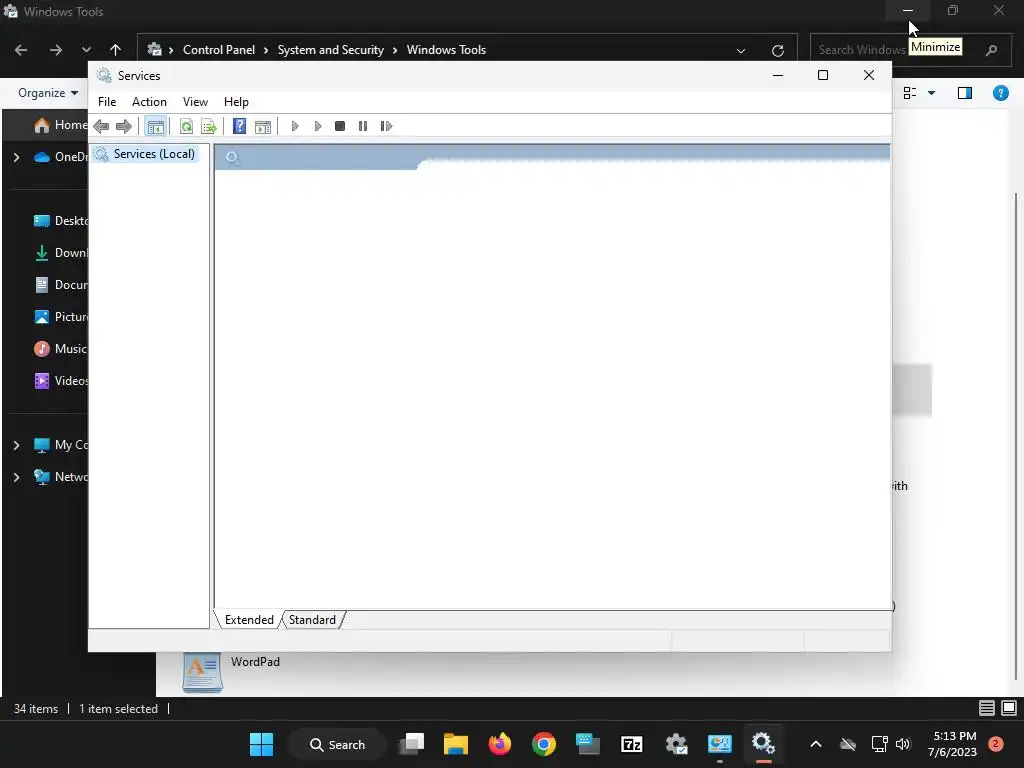Click the Restart Service icon
The image size is (1024, 768).
point(386,126)
